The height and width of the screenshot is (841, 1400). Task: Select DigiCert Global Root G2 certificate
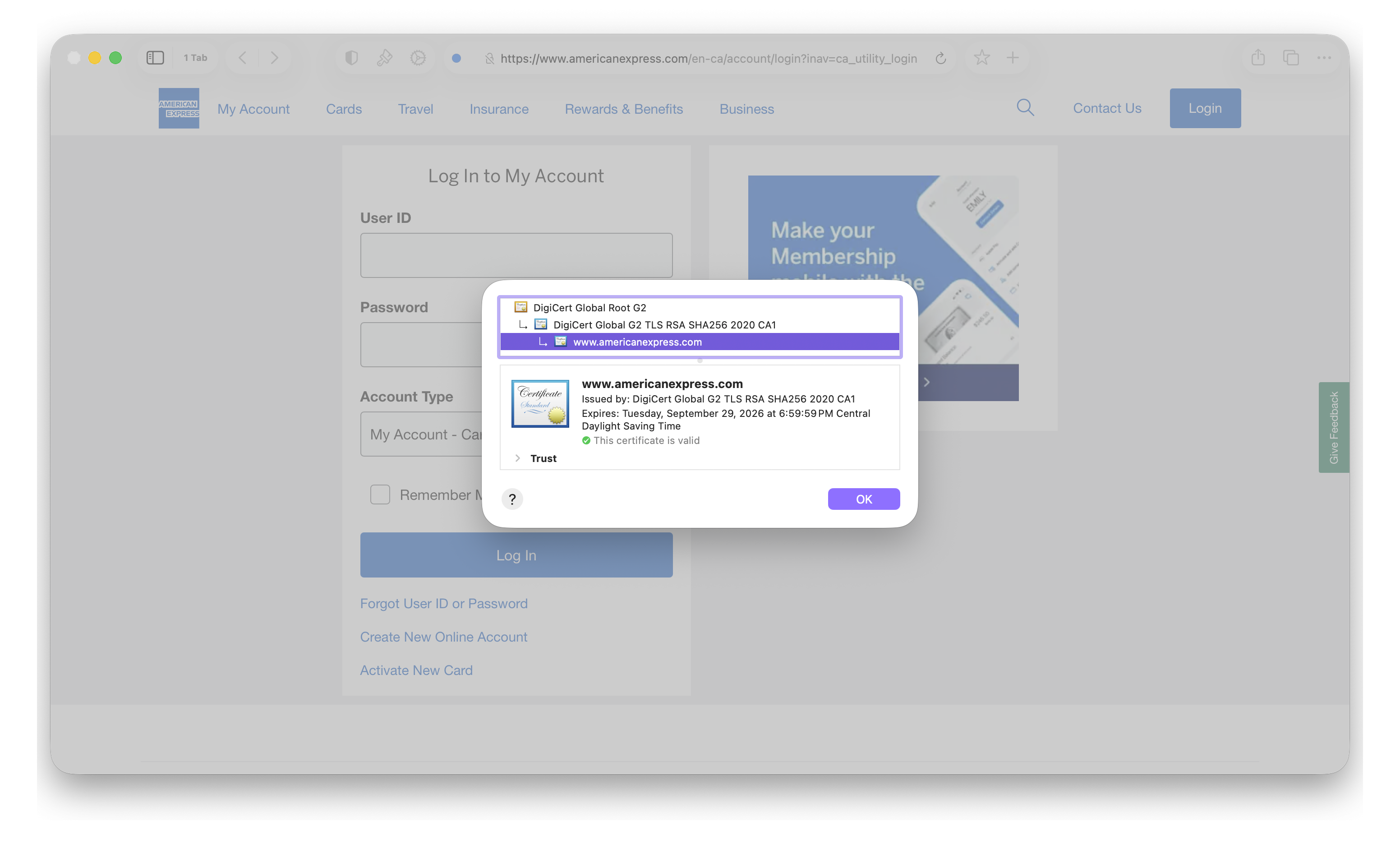tap(589, 308)
